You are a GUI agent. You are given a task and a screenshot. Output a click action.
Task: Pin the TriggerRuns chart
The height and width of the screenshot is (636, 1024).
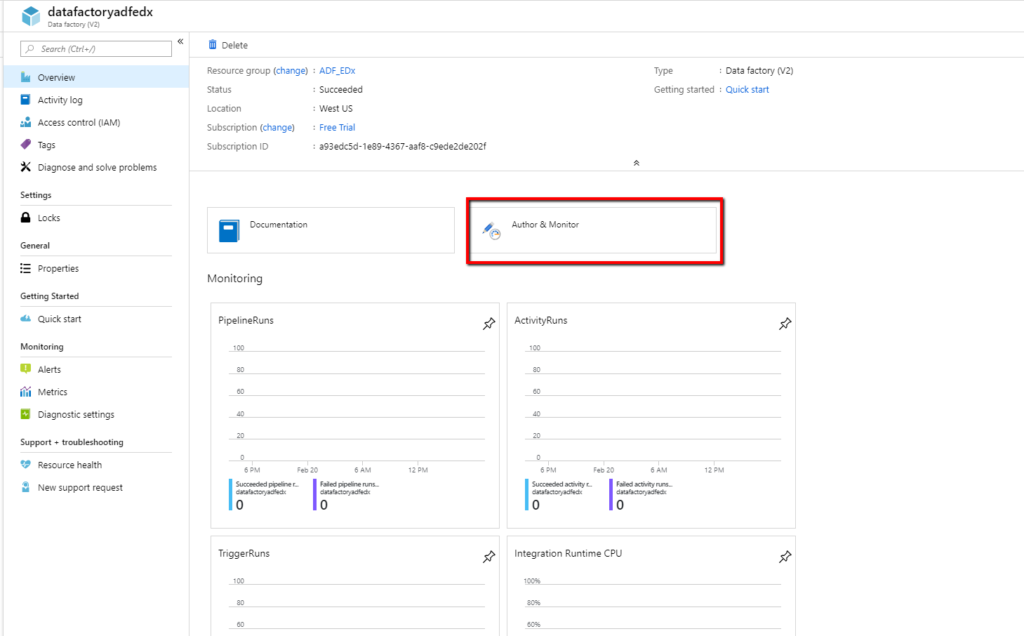488,557
